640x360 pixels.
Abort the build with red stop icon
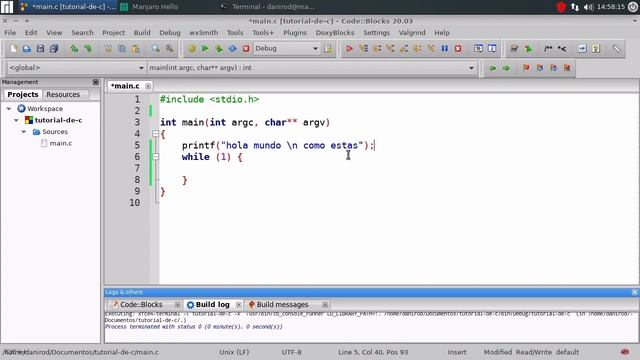click(x=246, y=49)
